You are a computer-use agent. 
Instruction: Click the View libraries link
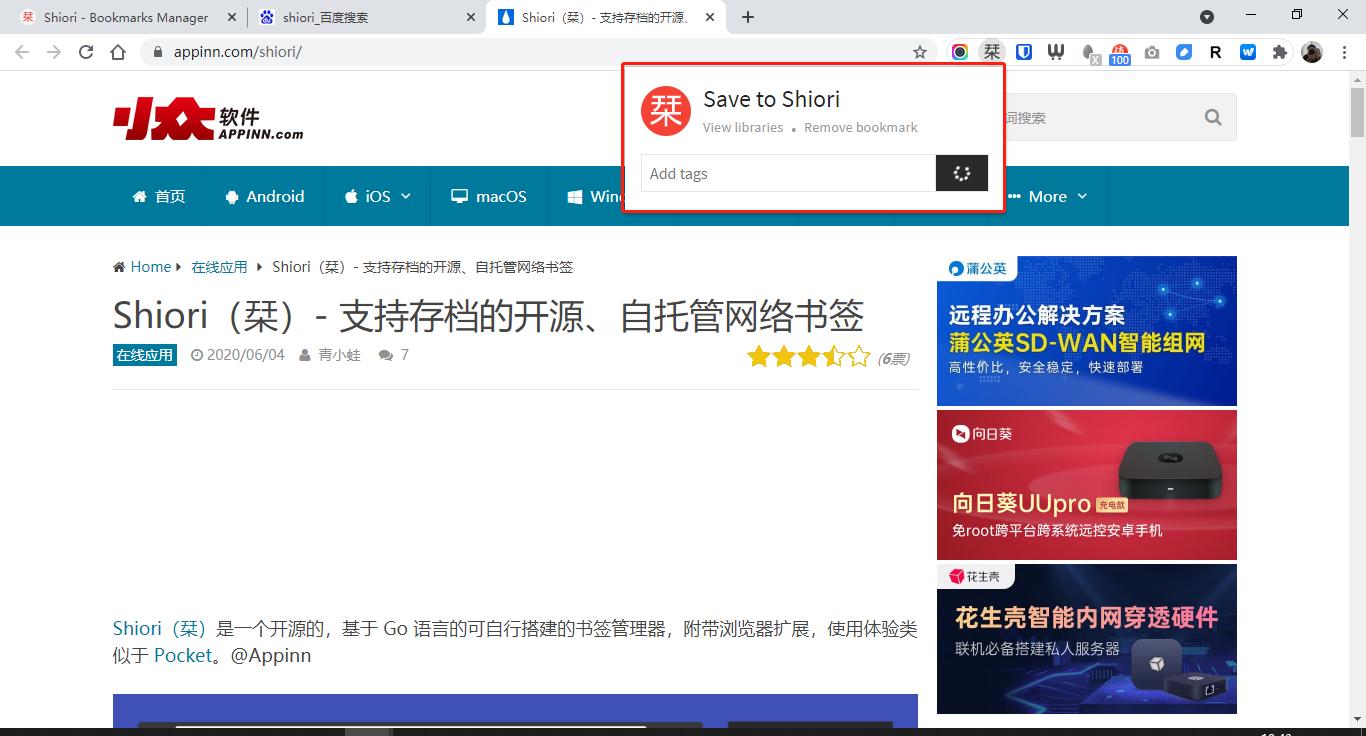pyautogui.click(x=743, y=127)
